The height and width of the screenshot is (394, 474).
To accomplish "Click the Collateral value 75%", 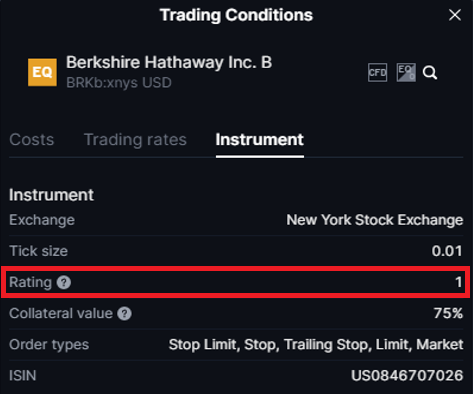I will tap(448, 313).
